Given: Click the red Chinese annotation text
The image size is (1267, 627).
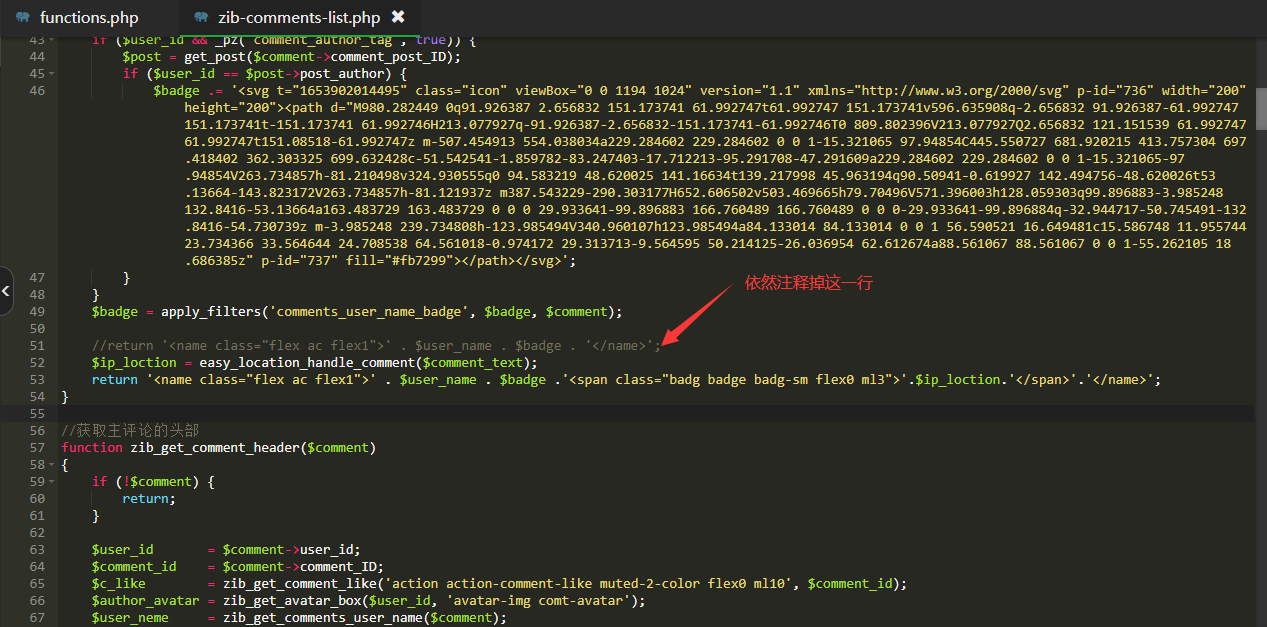Looking at the screenshot, I should (x=808, y=283).
